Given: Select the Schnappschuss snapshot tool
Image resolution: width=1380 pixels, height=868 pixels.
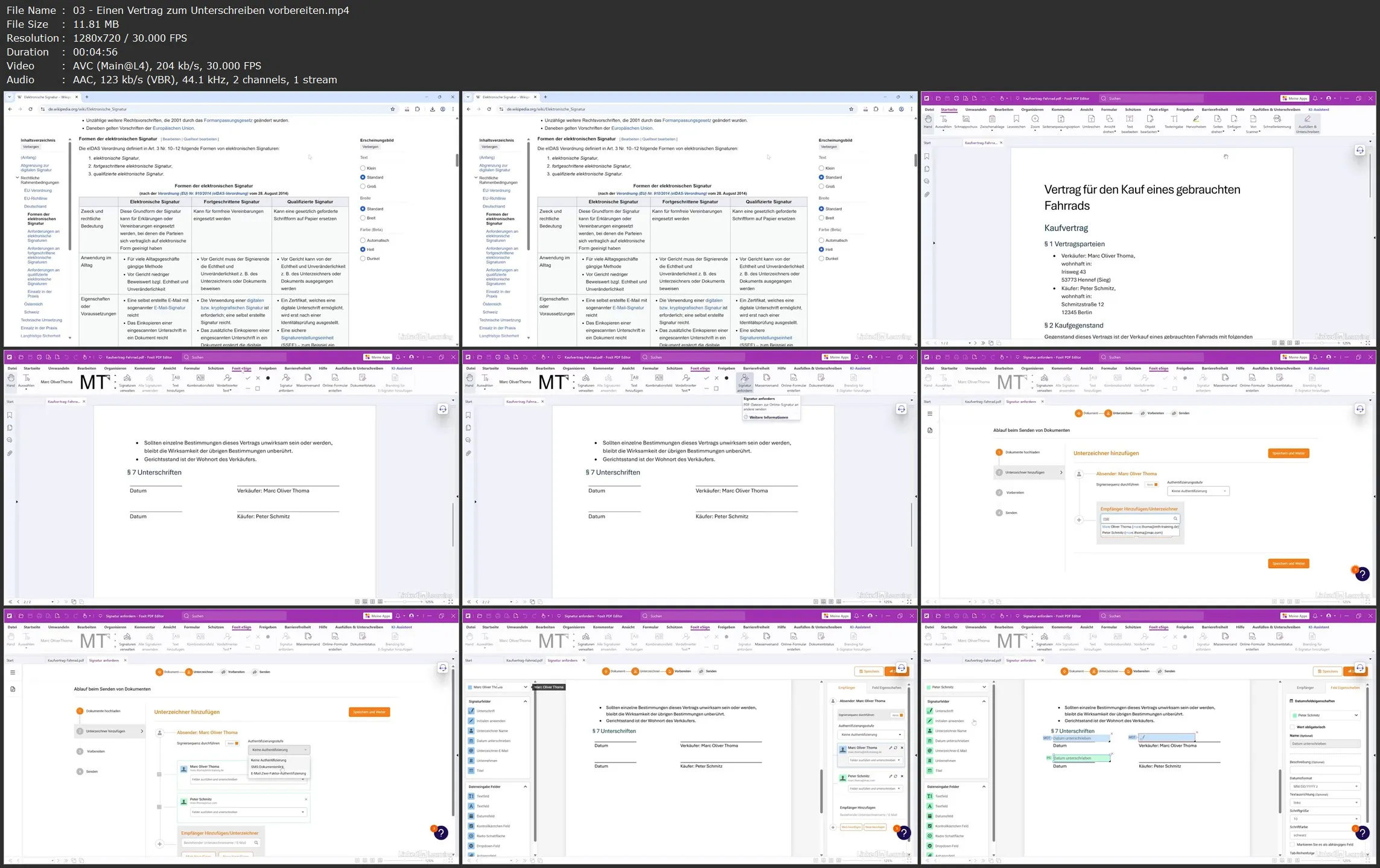Looking at the screenshot, I should (x=965, y=122).
